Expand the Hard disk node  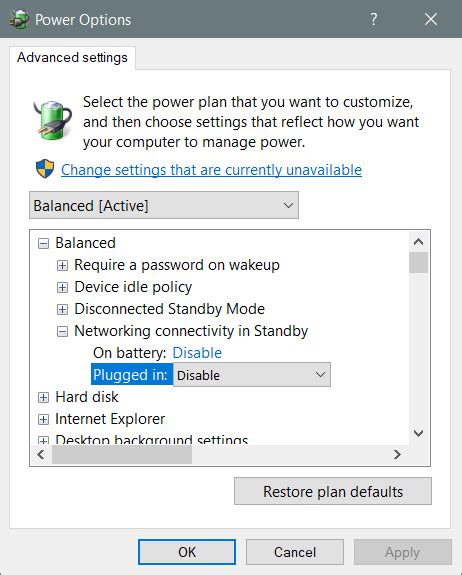(43, 398)
